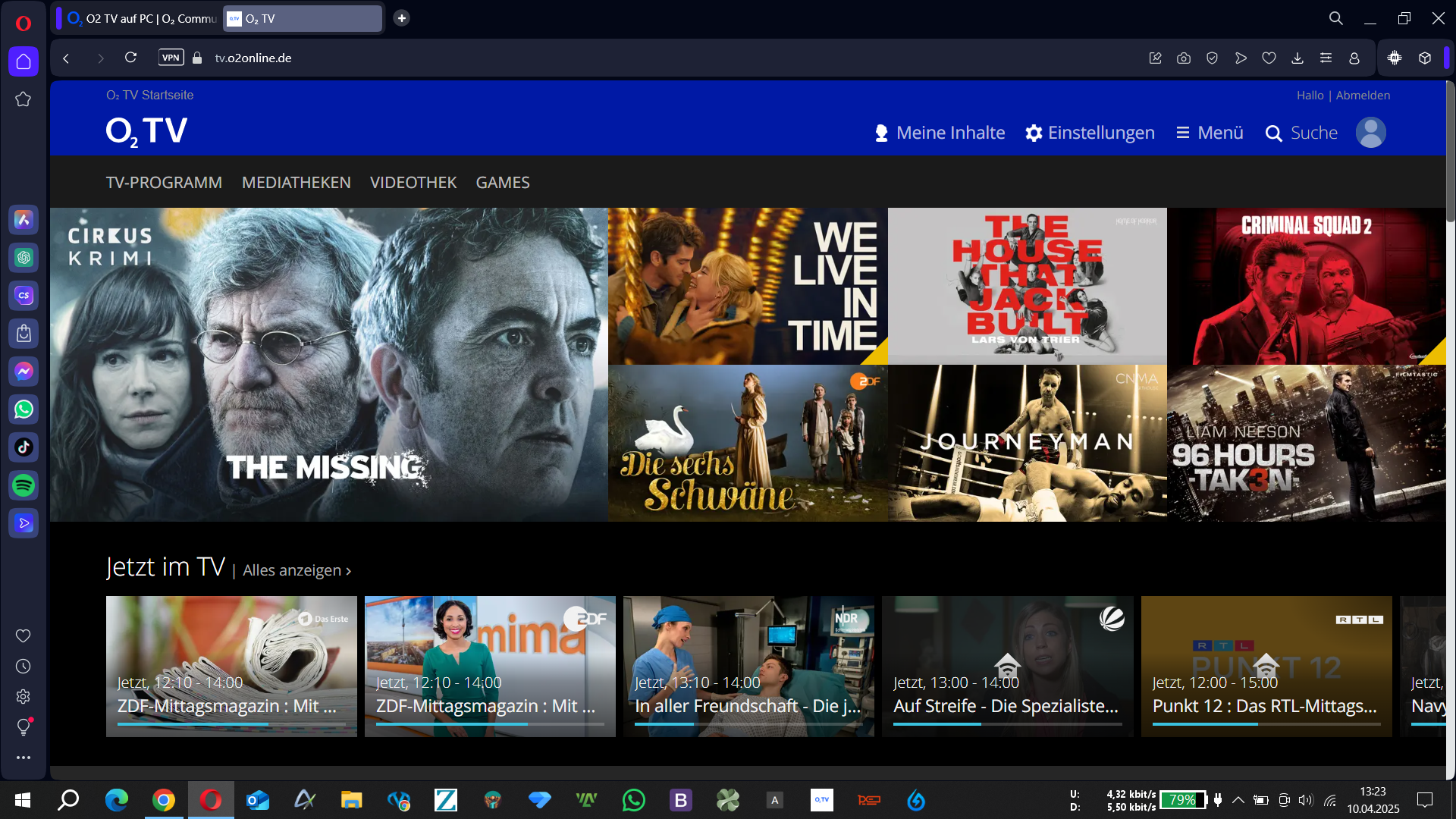
Task: Open We Live In Time tile
Action: [x=748, y=286]
